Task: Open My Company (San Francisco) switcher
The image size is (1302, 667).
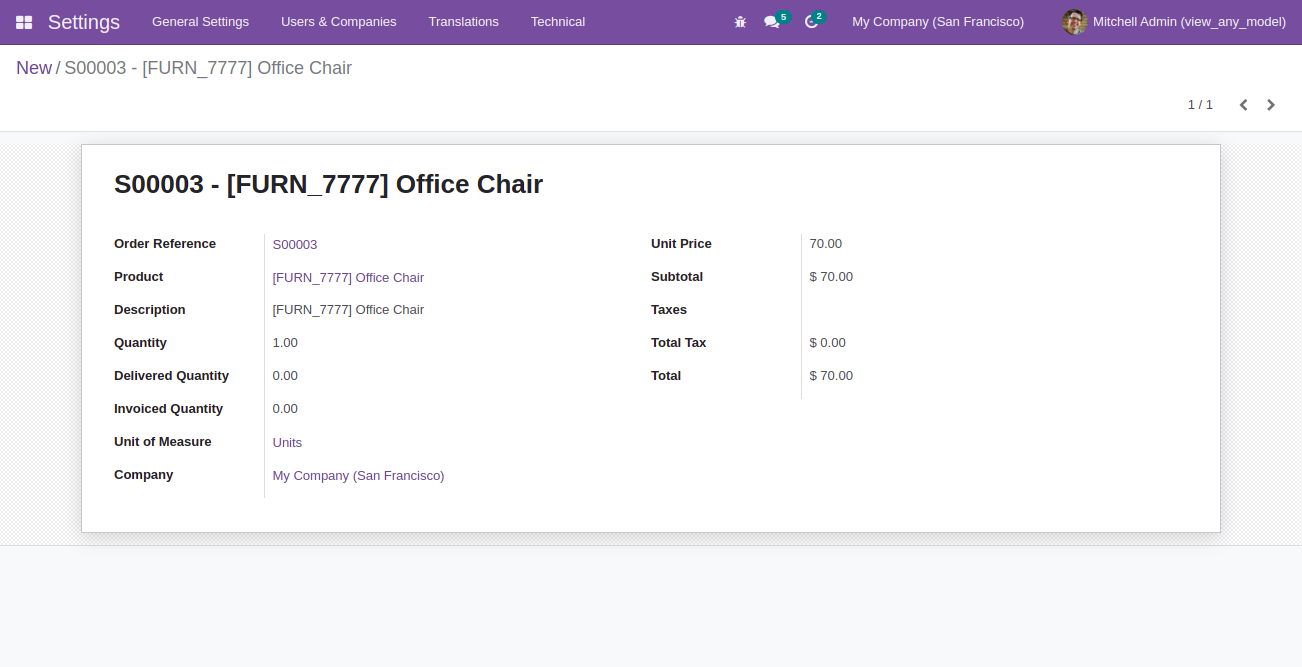Action: tap(938, 22)
